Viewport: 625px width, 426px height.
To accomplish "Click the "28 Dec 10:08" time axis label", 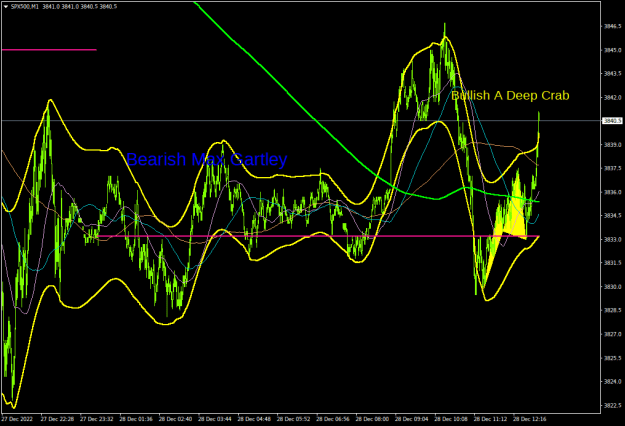I will point(451,419).
